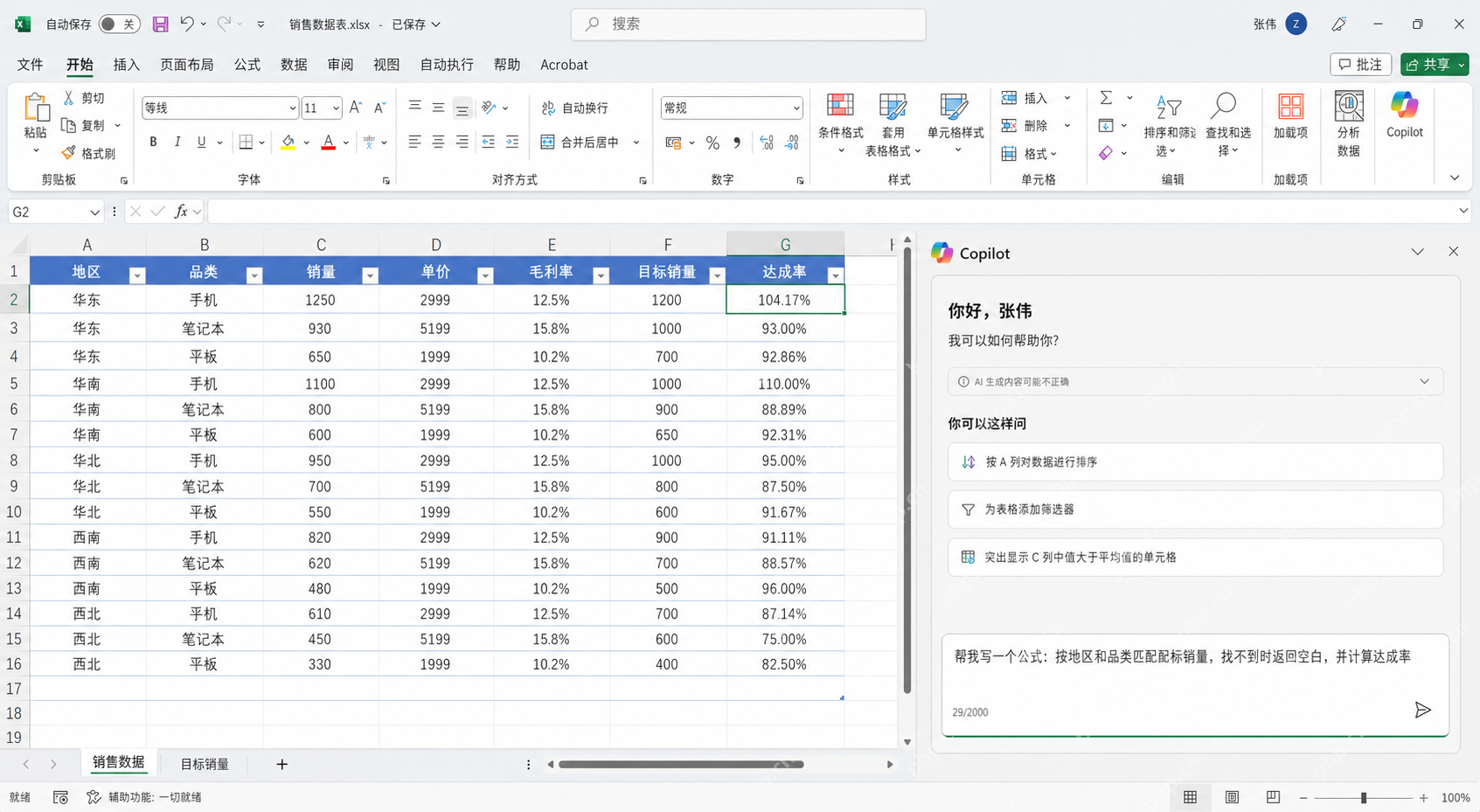Switch to the 公式 ribbon tab
1480x812 pixels.
pyautogui.click(x=247, y=65)
